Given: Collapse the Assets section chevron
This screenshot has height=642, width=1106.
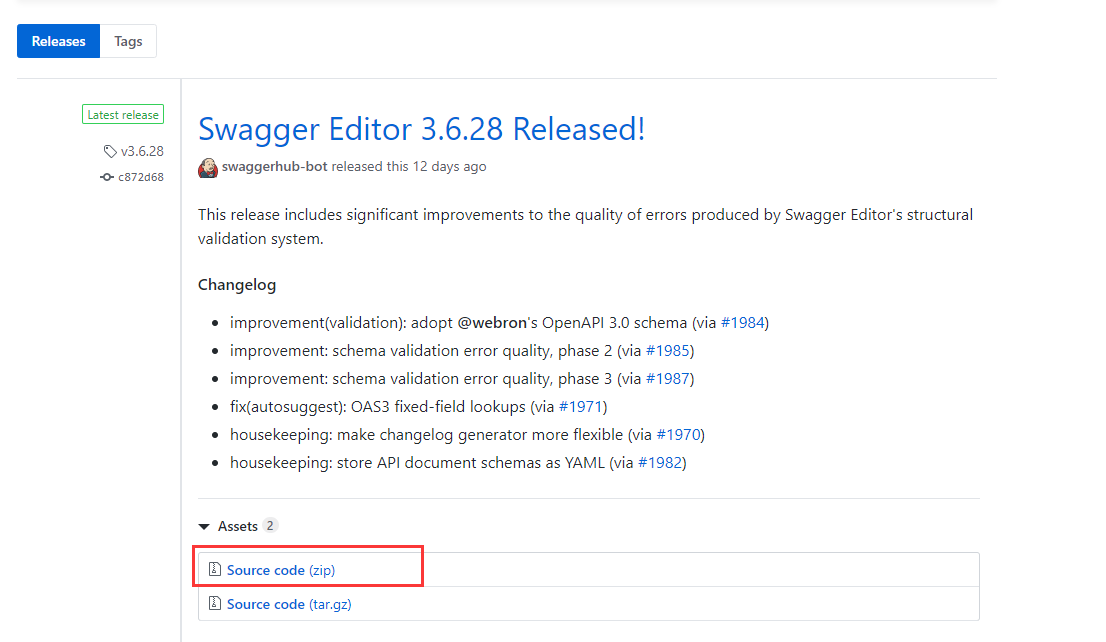Looking at the screenshot, I should [x=204, y=525].
